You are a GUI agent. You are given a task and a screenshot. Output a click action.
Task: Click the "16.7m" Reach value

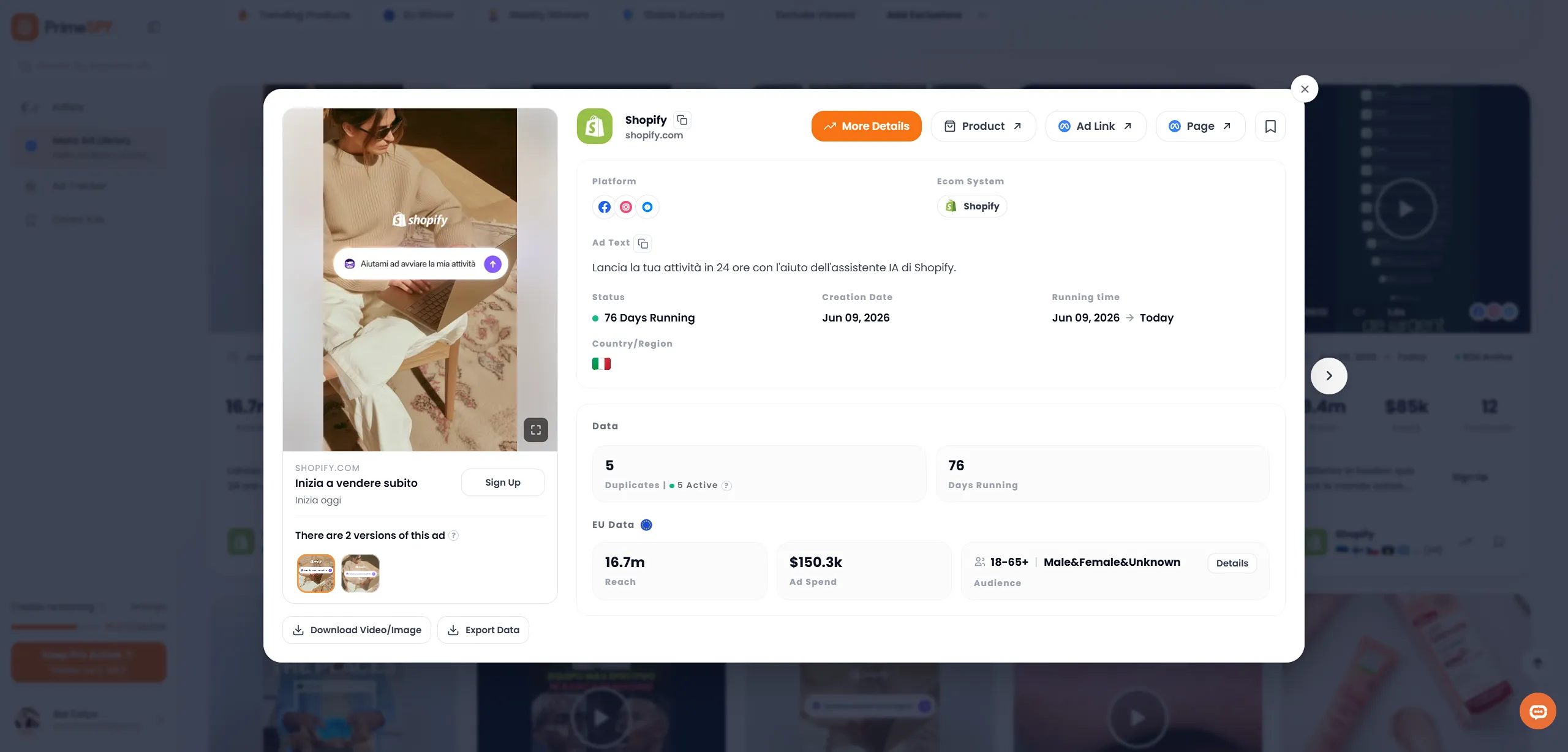624,562
